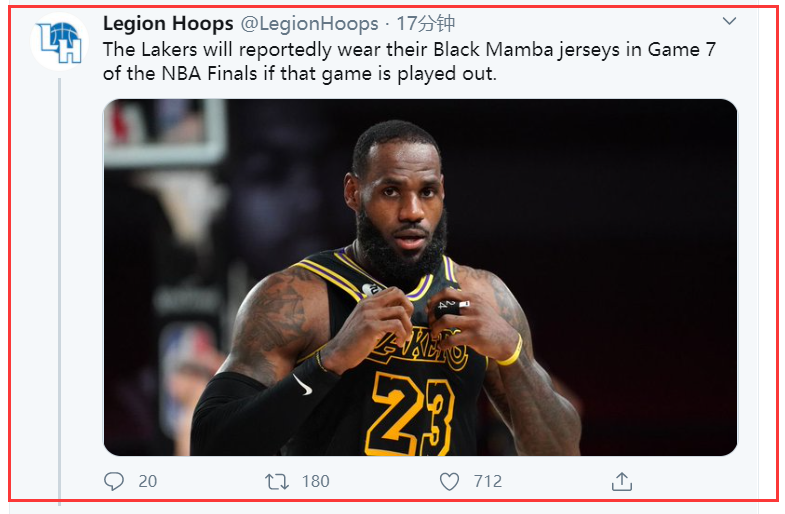This screenshot has height=514, width=785.
Task: Open the share upload icon
Action: [622, 481]
